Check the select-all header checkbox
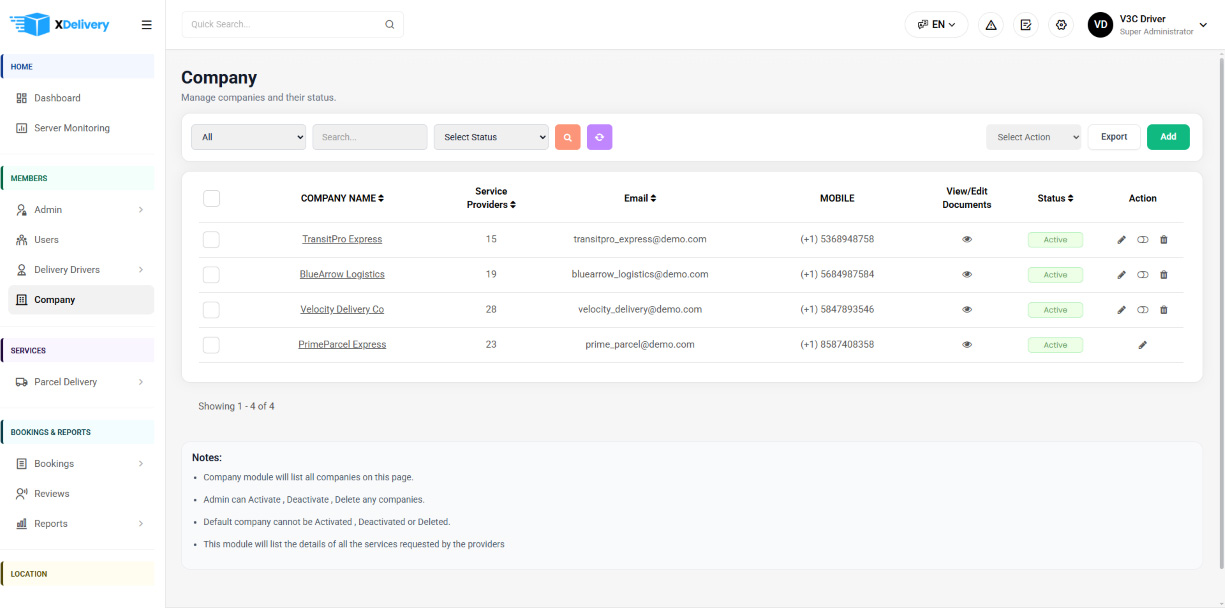The image size is (1225, 608). pyautogui.click(x=211, y=198)
